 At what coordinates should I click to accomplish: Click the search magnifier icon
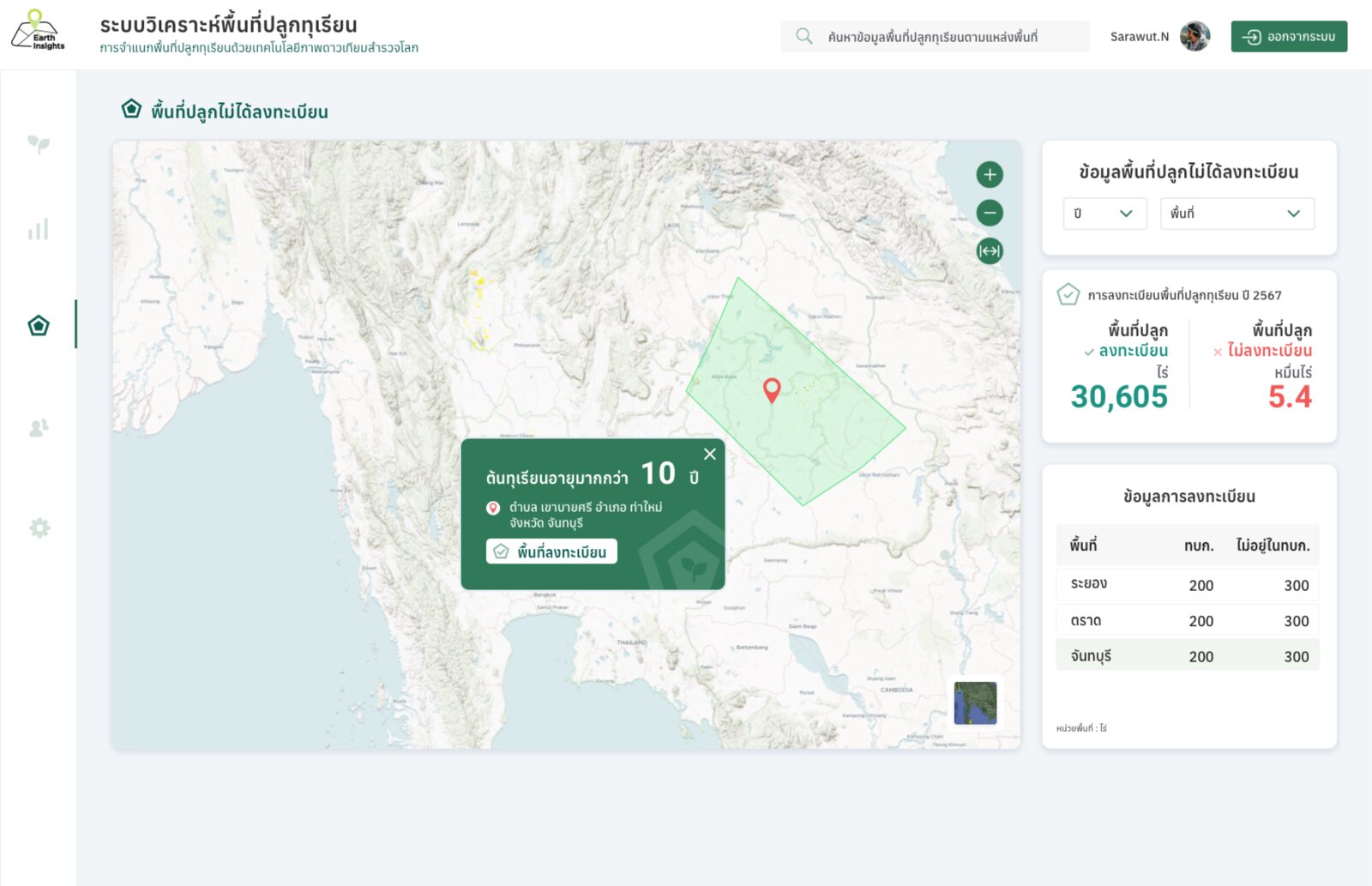(803, 36)
